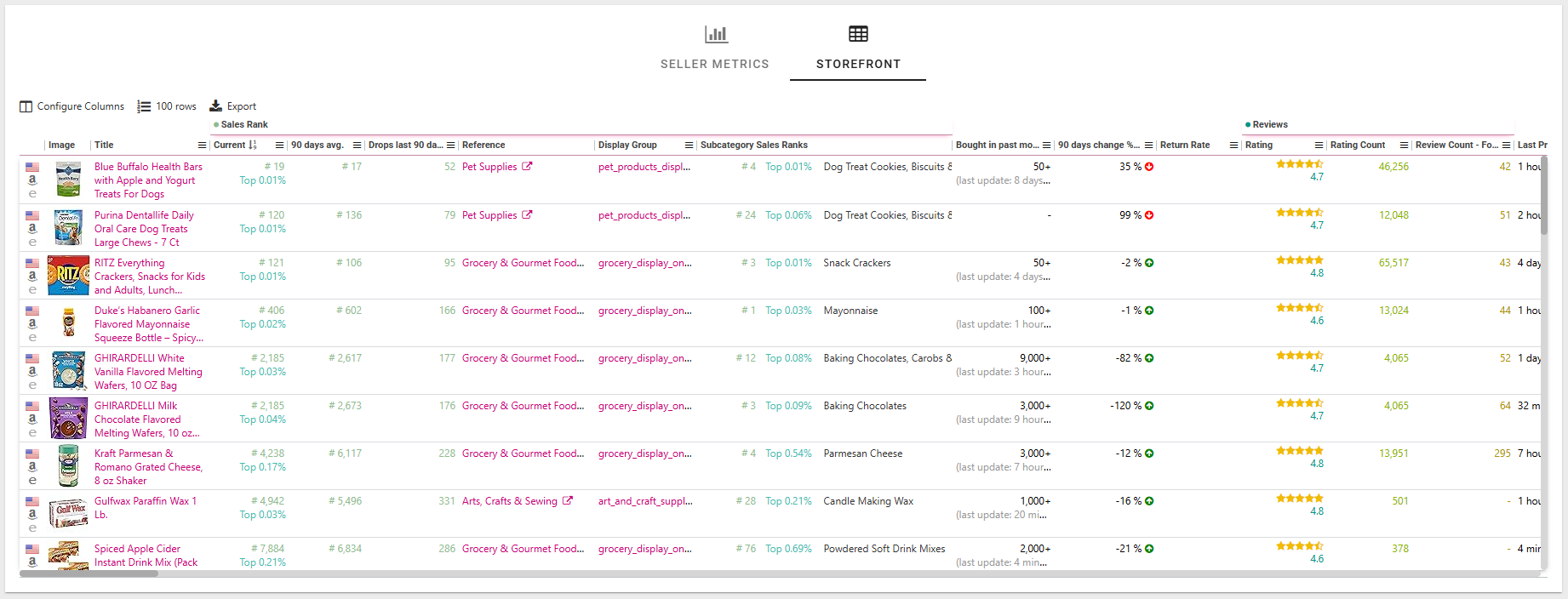Click the Ghirardelli Milk Chocolate thumbnail

point(68,418)
